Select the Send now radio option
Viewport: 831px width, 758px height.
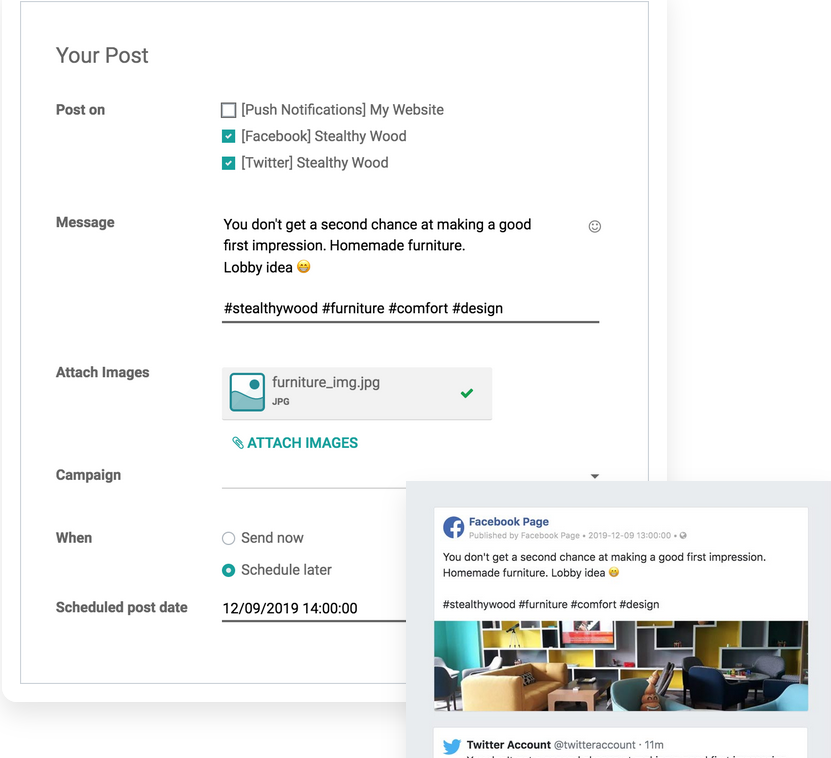coord(228,538)
